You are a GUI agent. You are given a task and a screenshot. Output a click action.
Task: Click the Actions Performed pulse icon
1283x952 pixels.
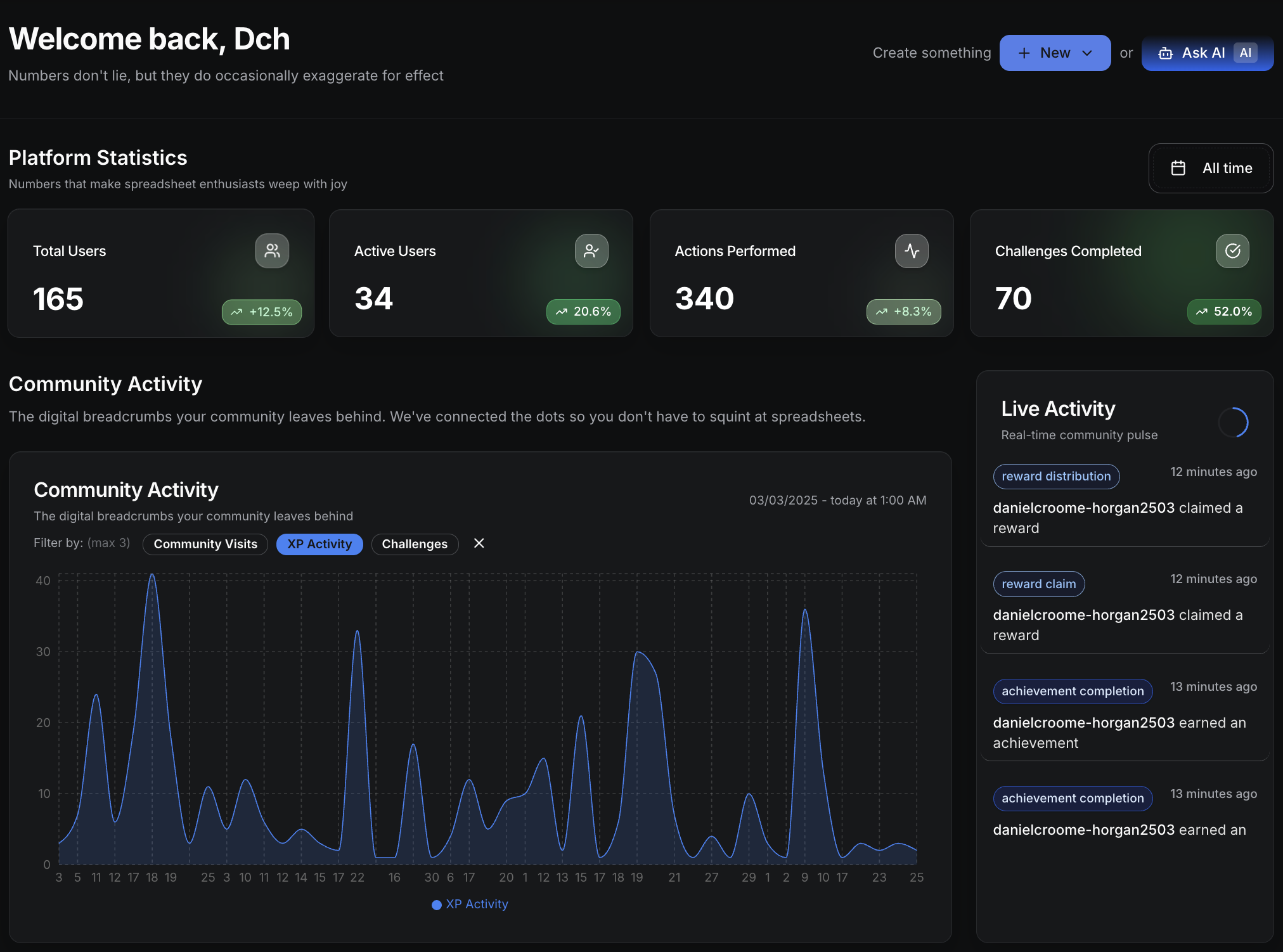click(x=912, y=251)
